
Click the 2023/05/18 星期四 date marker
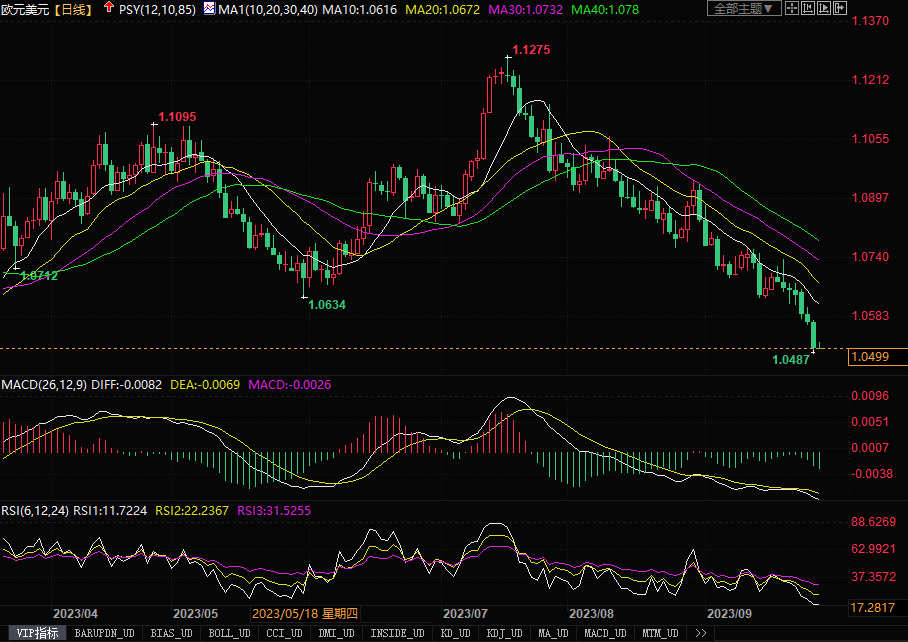pyautogui.click(x=298, y=613)
